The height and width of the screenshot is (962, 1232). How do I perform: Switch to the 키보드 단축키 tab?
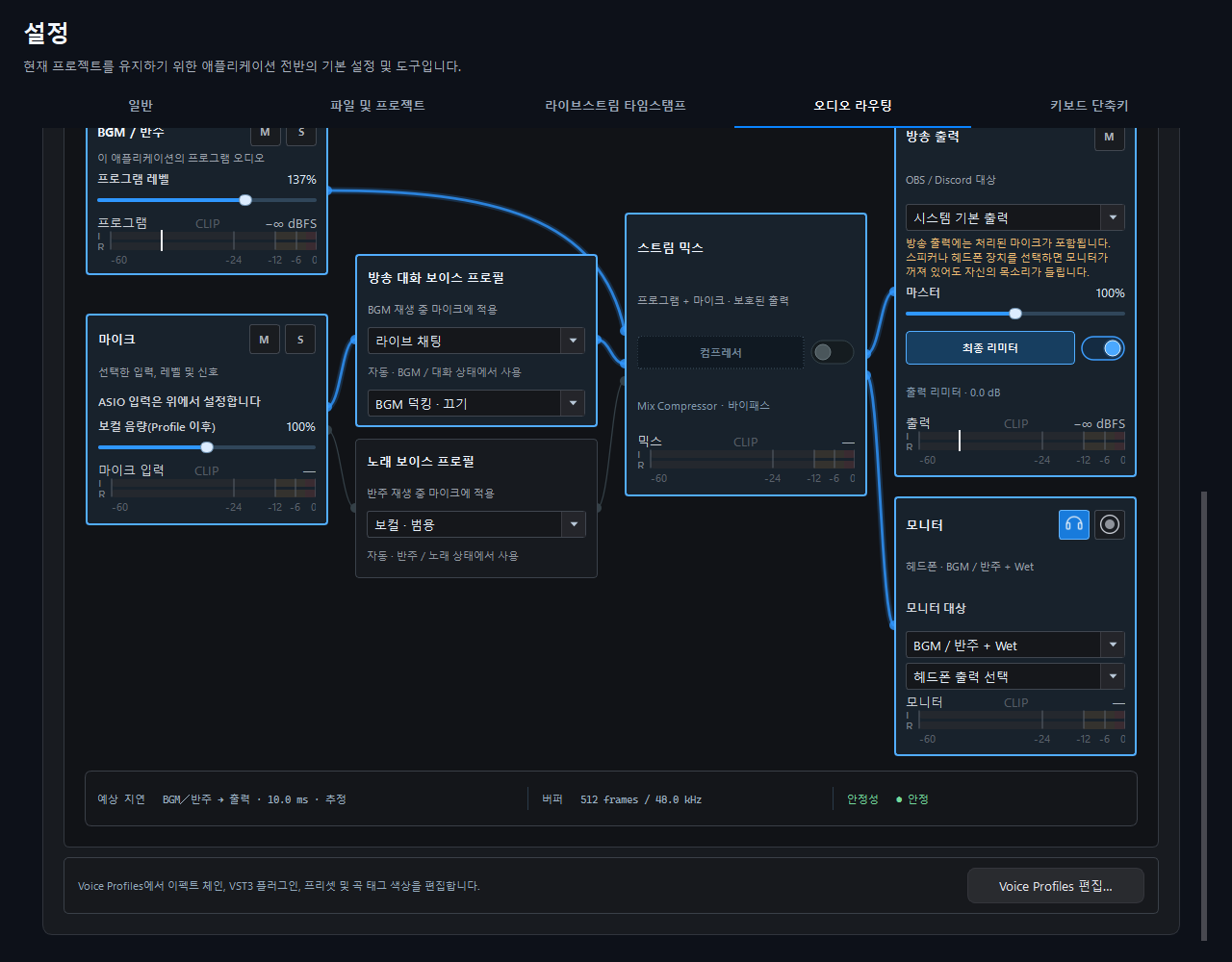(x=1089, y=105)
